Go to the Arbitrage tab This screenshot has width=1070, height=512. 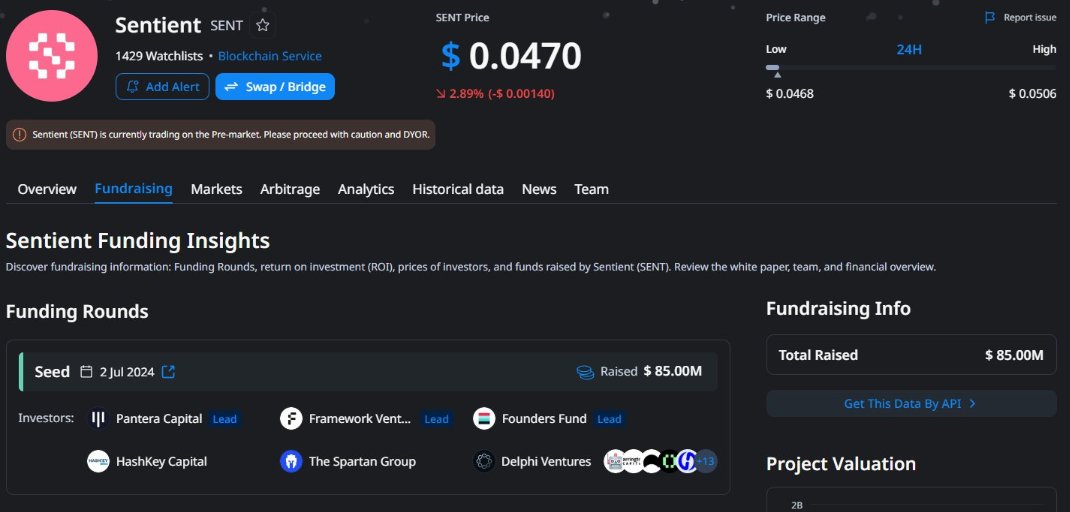pos(290,189)
